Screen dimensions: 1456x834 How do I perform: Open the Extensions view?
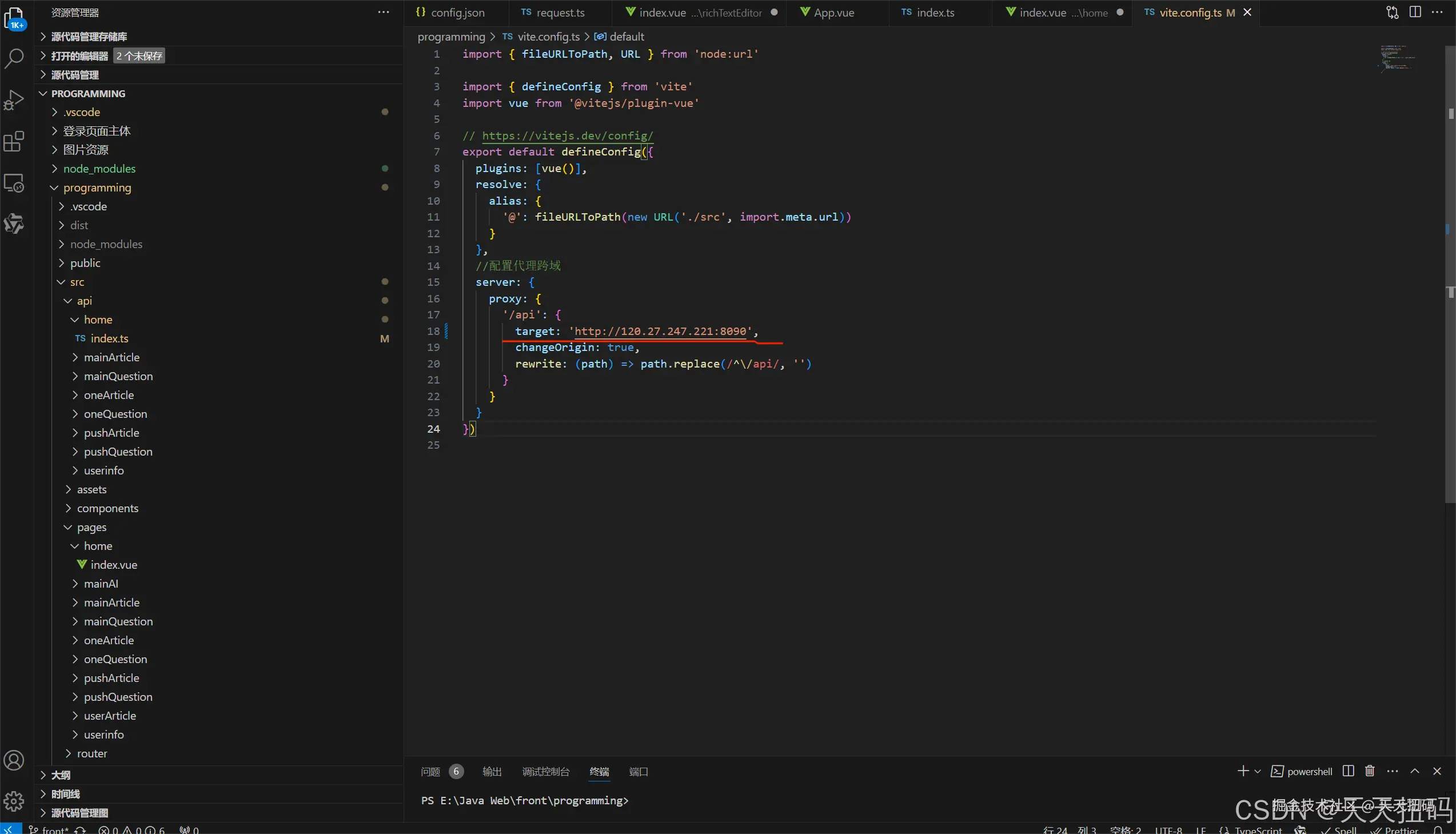14,141
